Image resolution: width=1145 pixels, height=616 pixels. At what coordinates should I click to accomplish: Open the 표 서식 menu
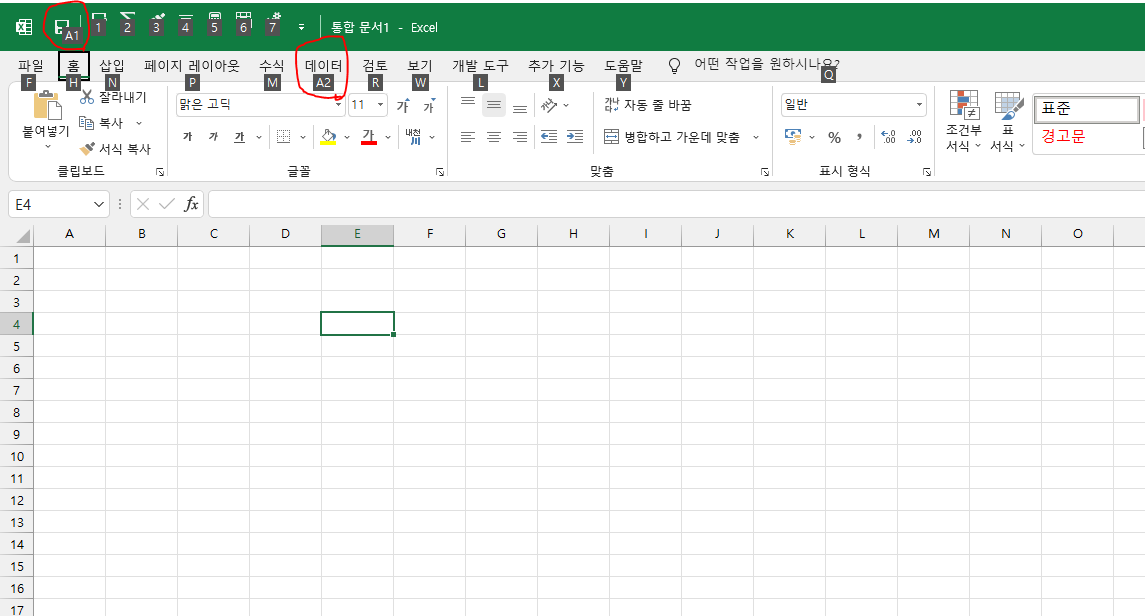1008,121
